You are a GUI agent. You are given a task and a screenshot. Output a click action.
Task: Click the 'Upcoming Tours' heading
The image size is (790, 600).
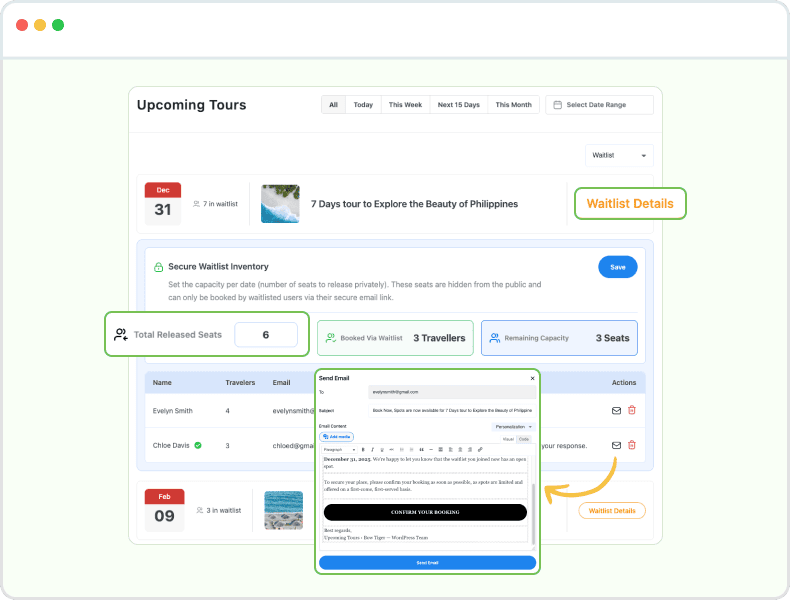tap(191, 105)
